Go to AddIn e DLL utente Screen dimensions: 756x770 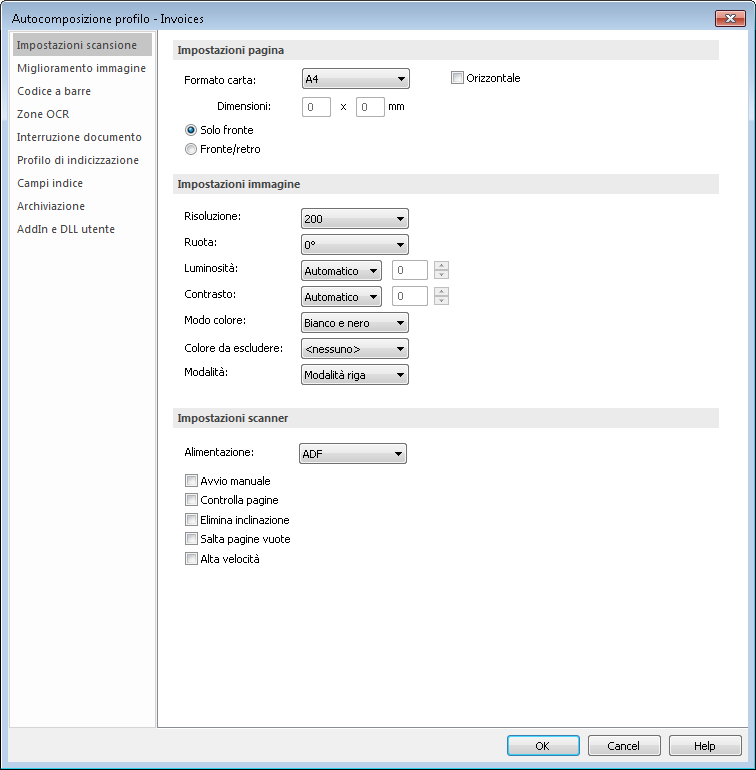[x=66, y=229]
